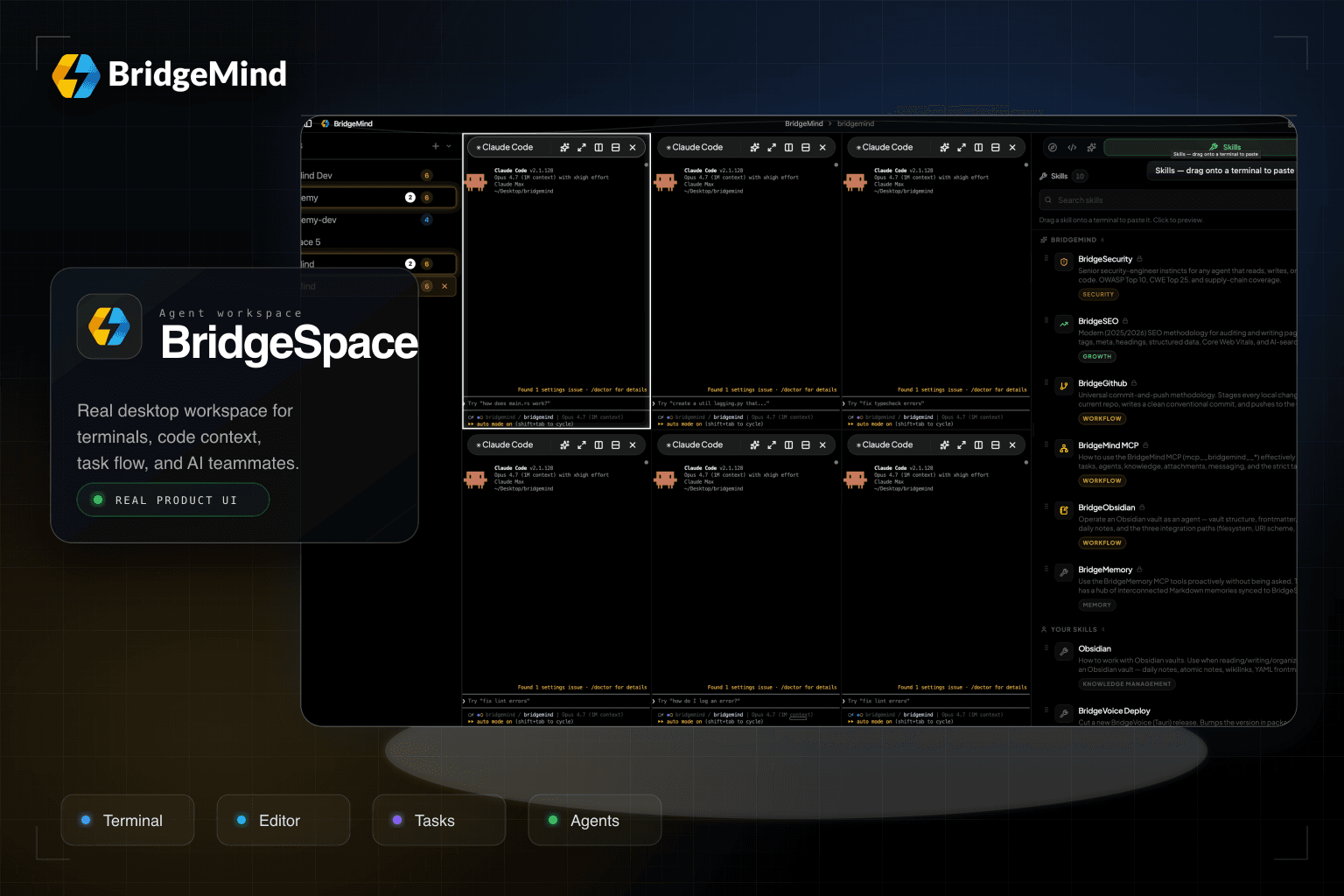The width and height of the screenshot is (1344, 896).
Task: Click the BridgeSEO trend arrow icon
Action: pos(1064,324)
